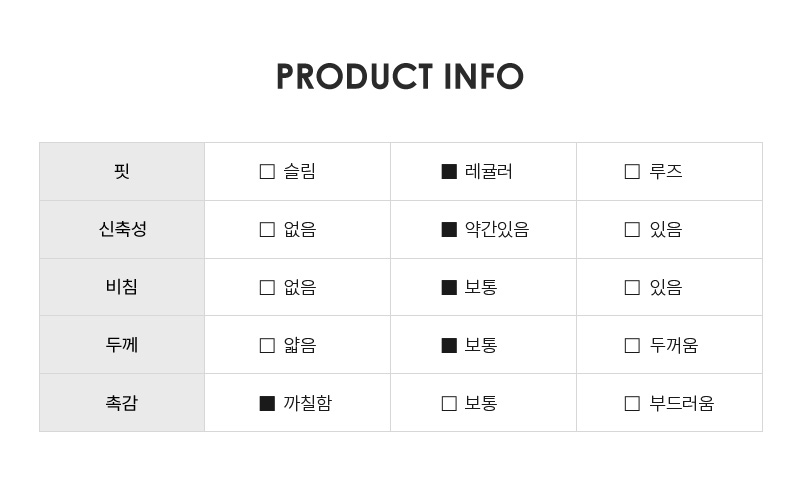Click the PRODUCT INFO heading
Screen dimensions: 800x497
pos(400,77)
